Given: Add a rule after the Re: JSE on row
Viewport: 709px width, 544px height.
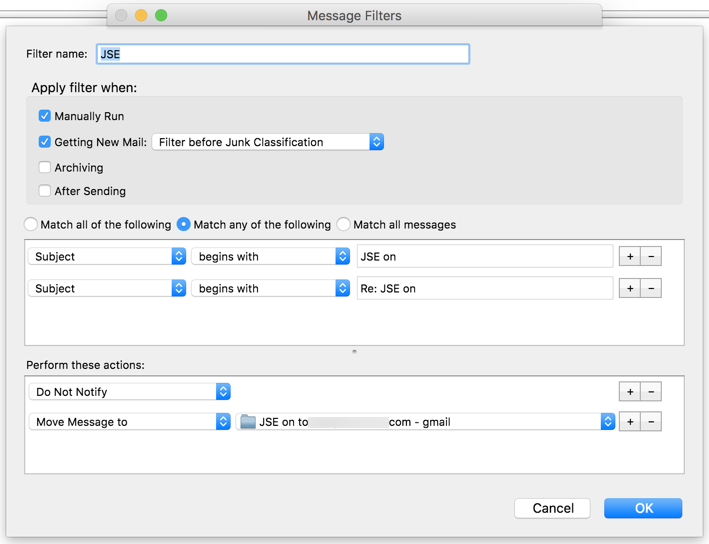Looking at the screenshot, I should [629, 289].
